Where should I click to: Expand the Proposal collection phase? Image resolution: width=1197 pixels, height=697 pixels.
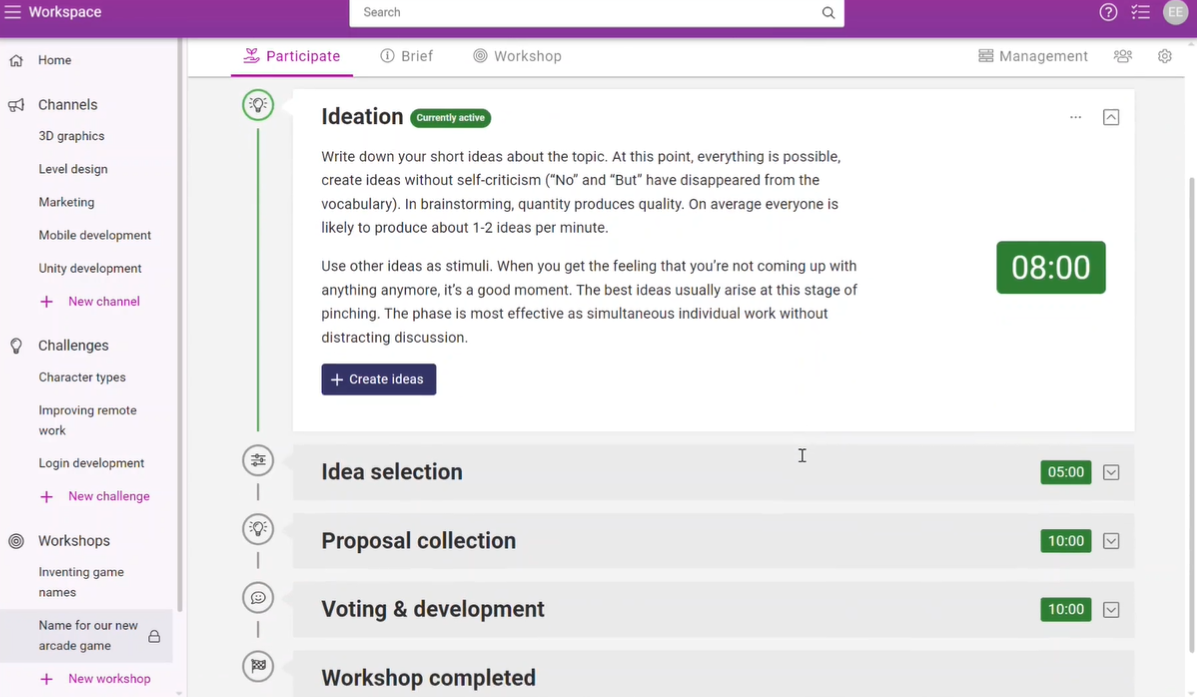point(1111,540)
